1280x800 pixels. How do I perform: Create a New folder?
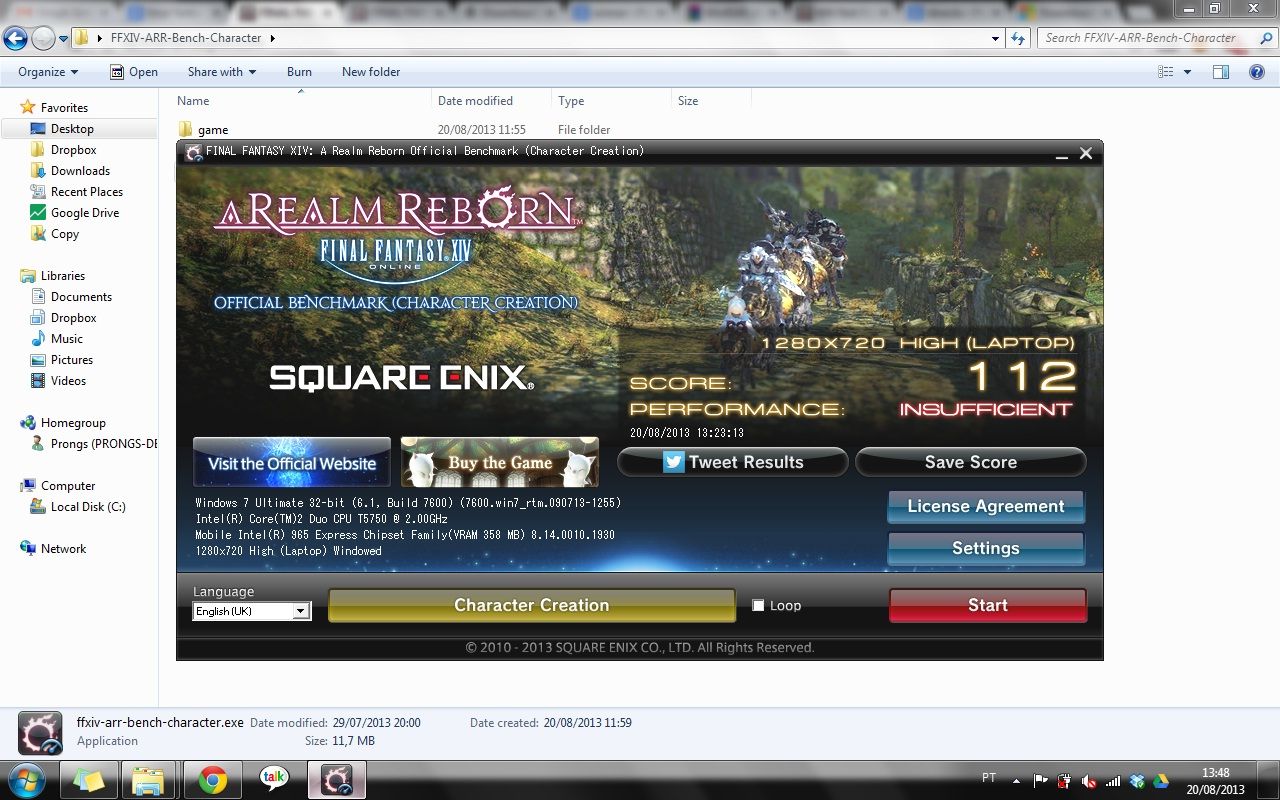point(371,72)
